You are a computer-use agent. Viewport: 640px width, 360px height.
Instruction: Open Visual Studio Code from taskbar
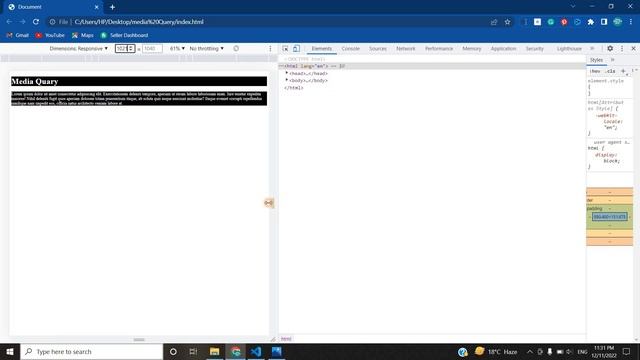click(x=256, y=351)
